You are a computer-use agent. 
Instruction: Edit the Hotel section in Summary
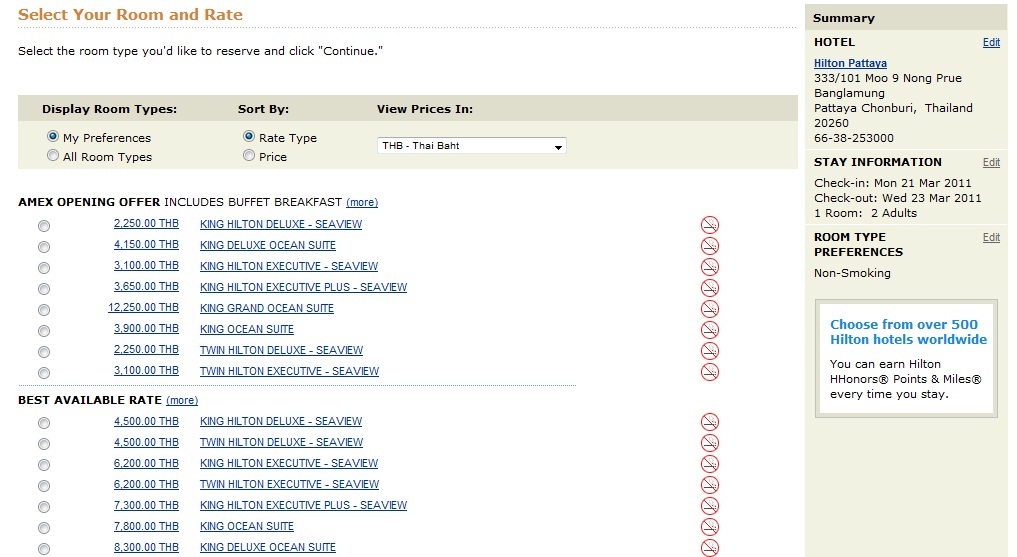pos(991,42)
